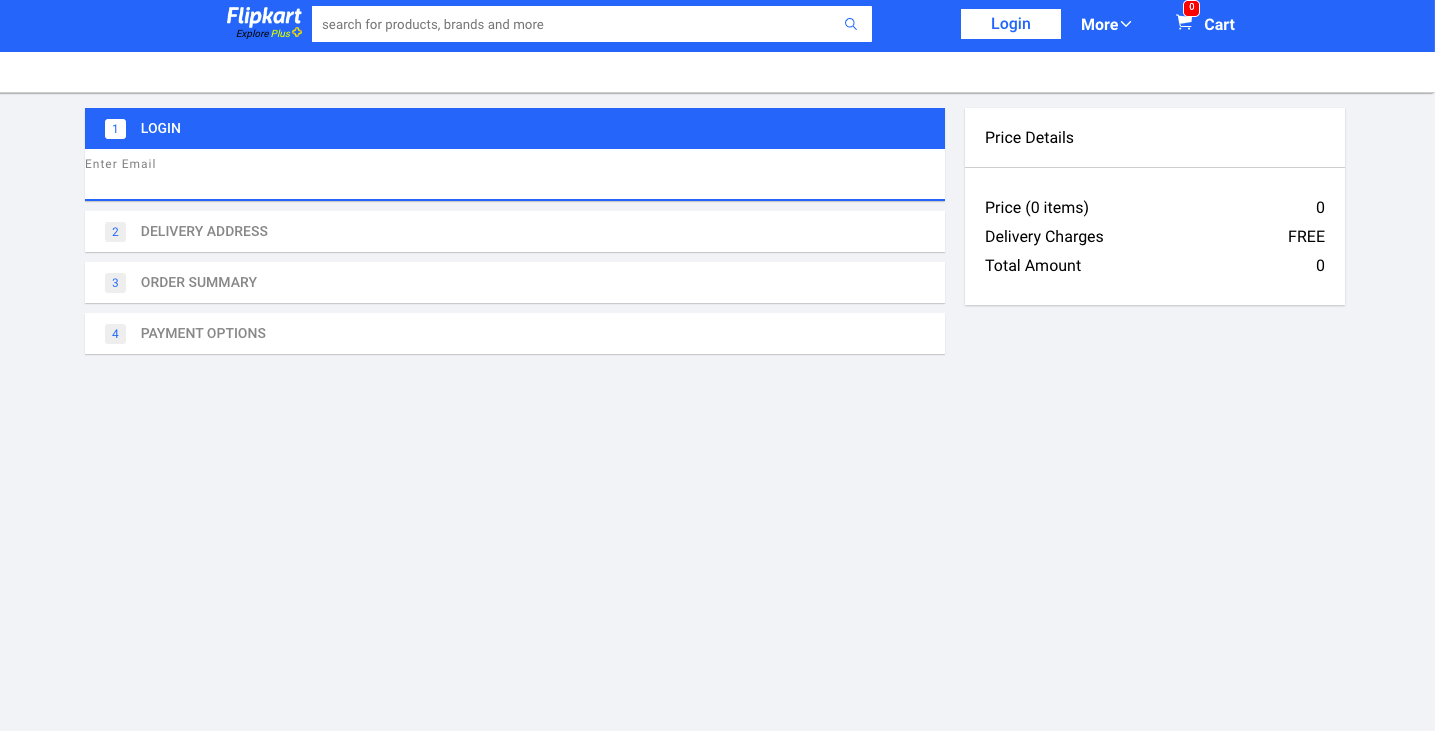
Task: Open the Cart link
Action: pos(1219,24)
